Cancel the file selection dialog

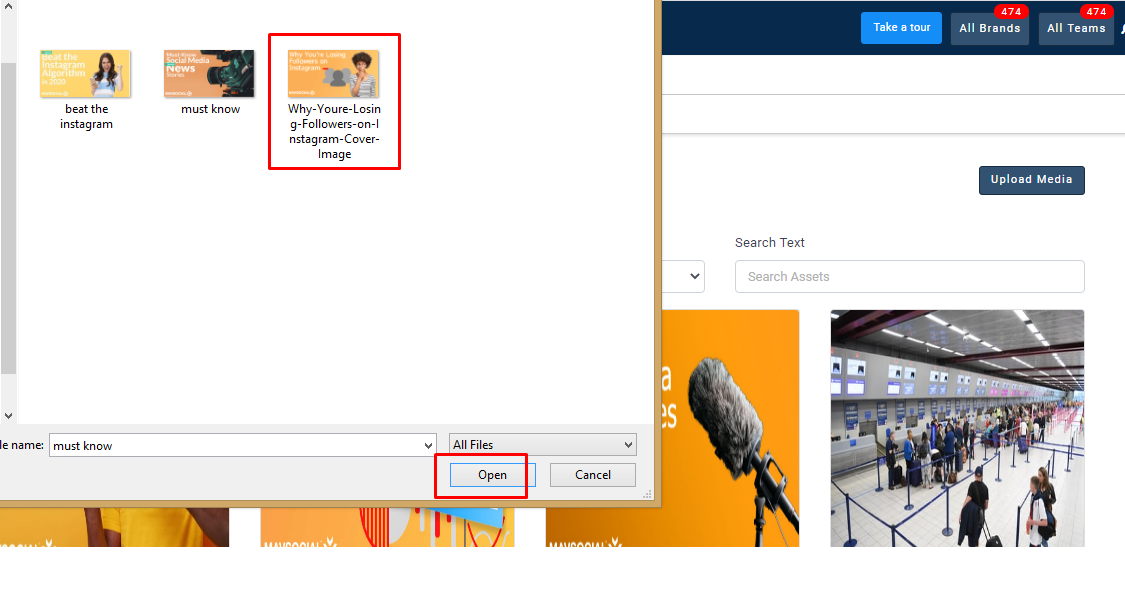click(x=592, y=475)
